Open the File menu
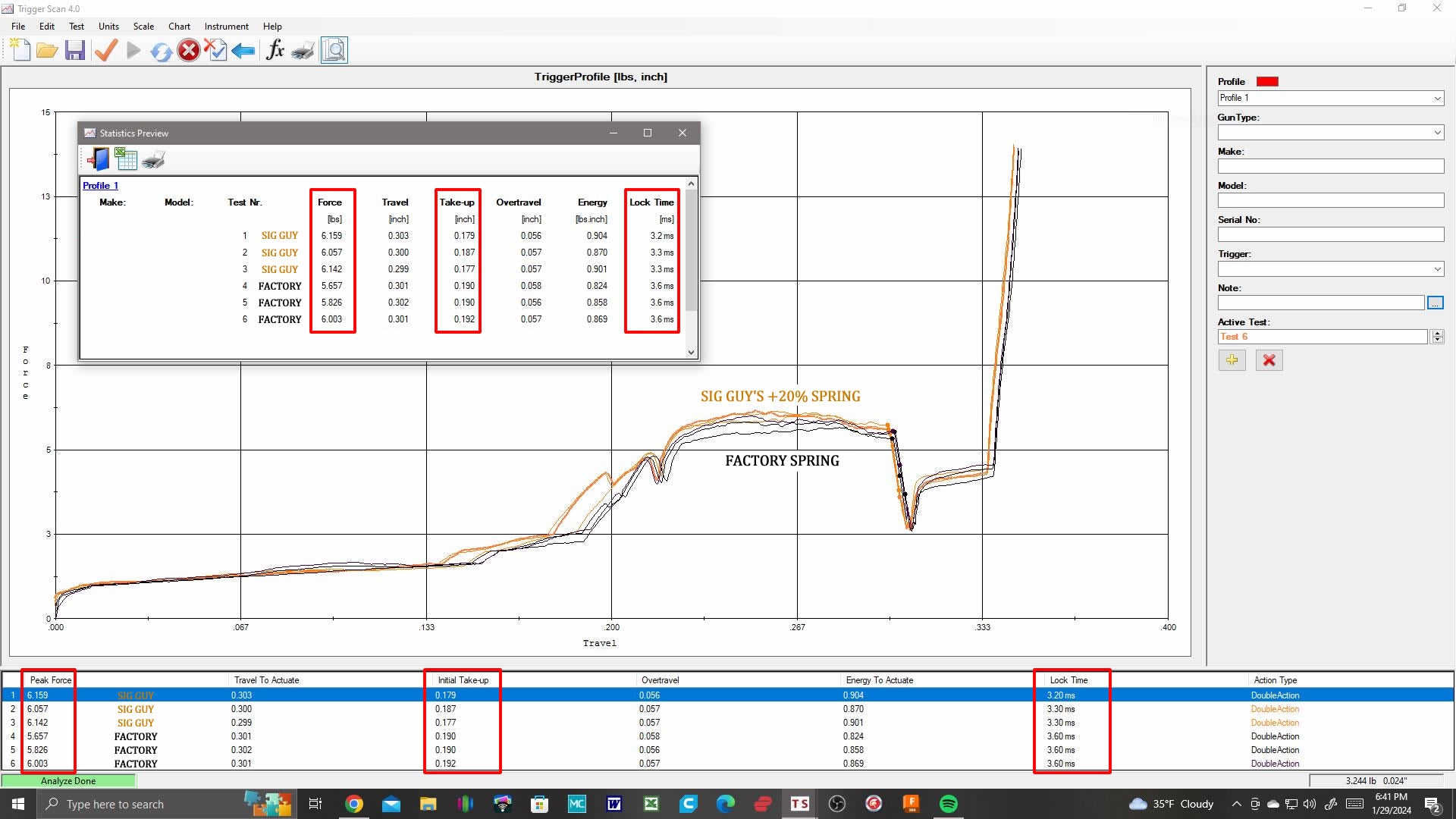The height and width of the screenshot is (819, 1456). coord(17,26)
